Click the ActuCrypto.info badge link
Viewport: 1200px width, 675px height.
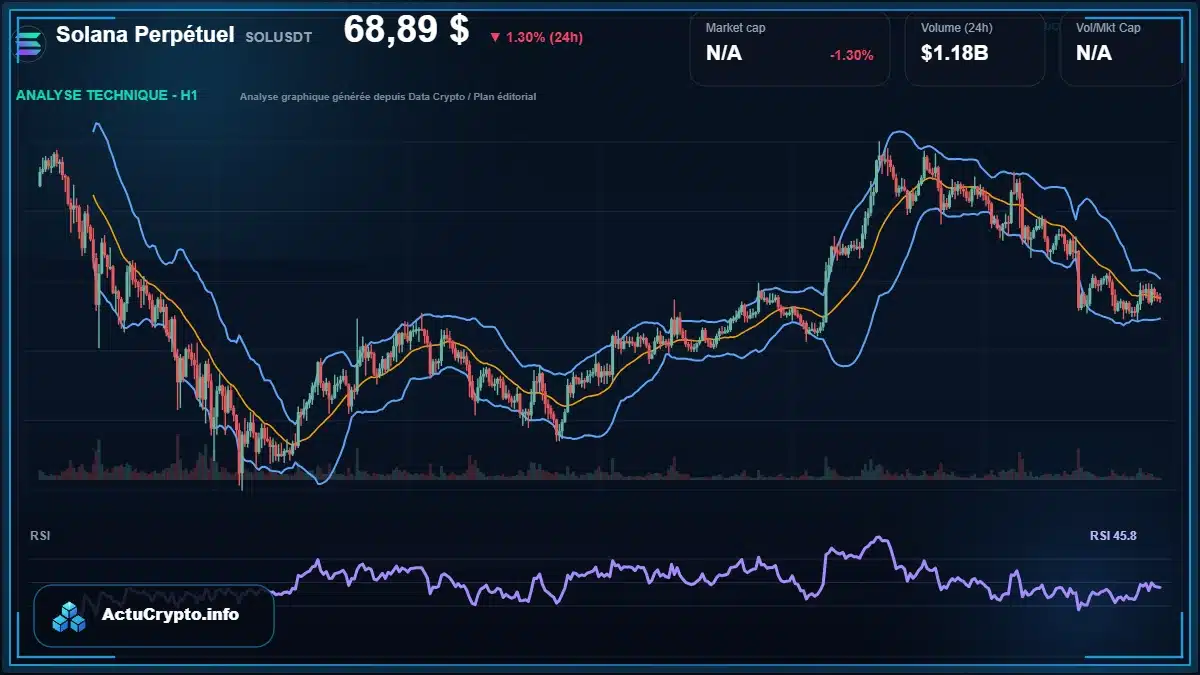click(x=154, y=616)
